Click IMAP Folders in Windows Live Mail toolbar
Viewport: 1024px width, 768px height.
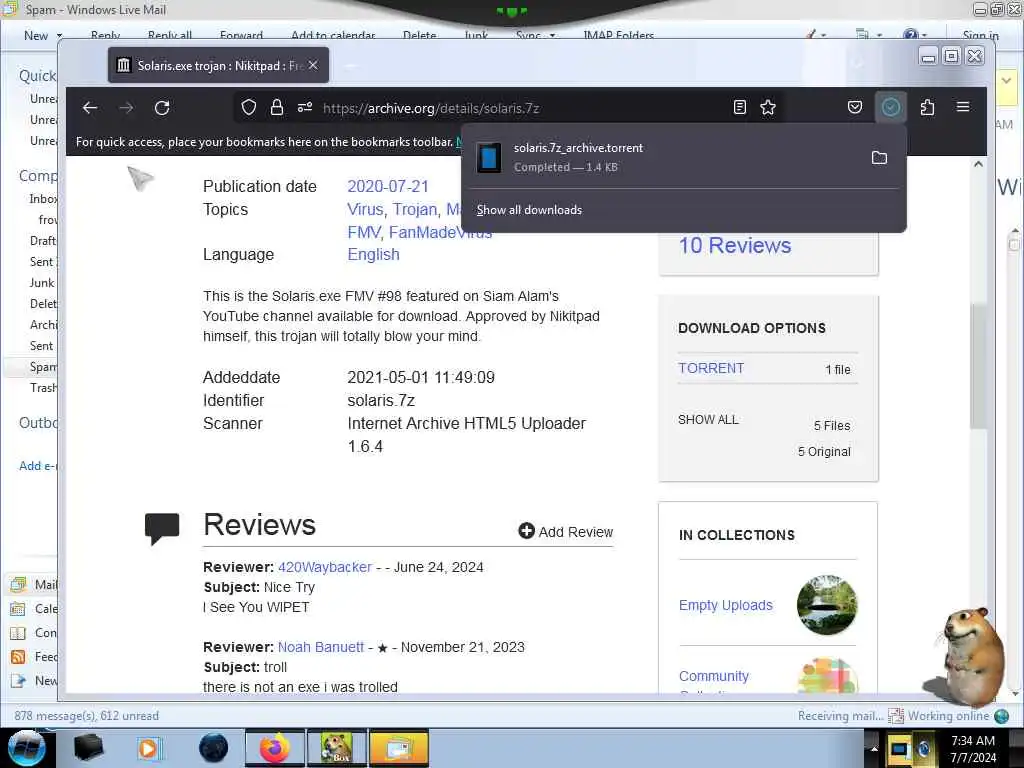point(618,36)
